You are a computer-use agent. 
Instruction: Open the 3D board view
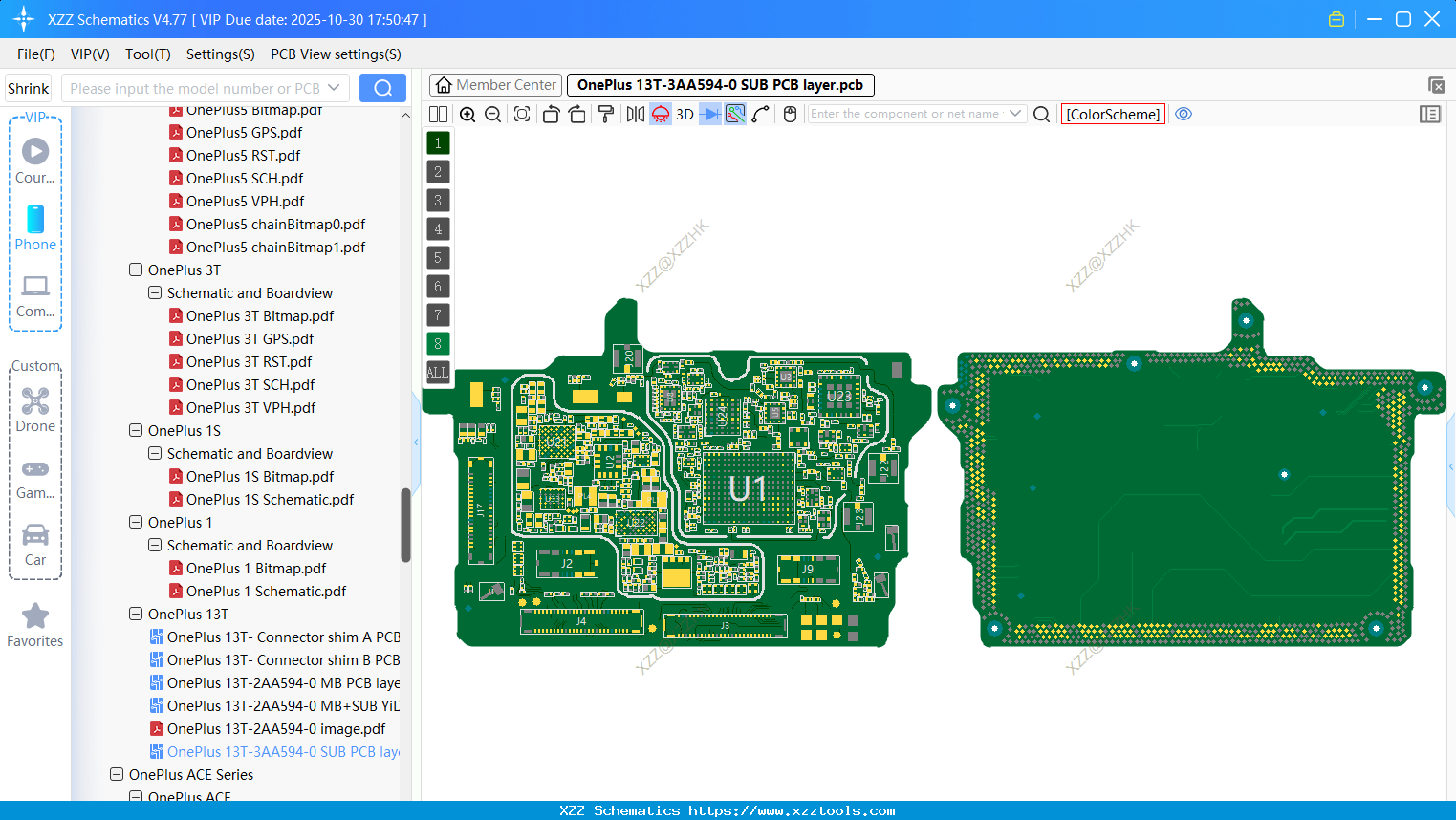683,114
